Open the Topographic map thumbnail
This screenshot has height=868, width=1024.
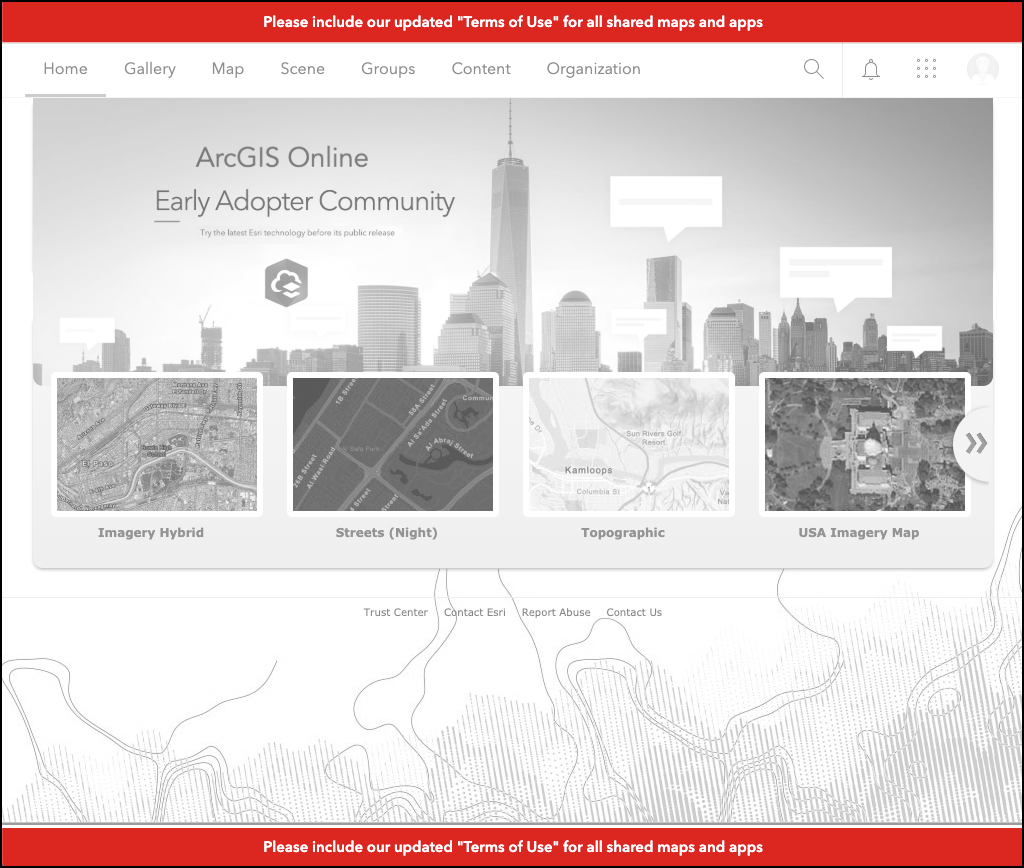(x=629, y=444)
